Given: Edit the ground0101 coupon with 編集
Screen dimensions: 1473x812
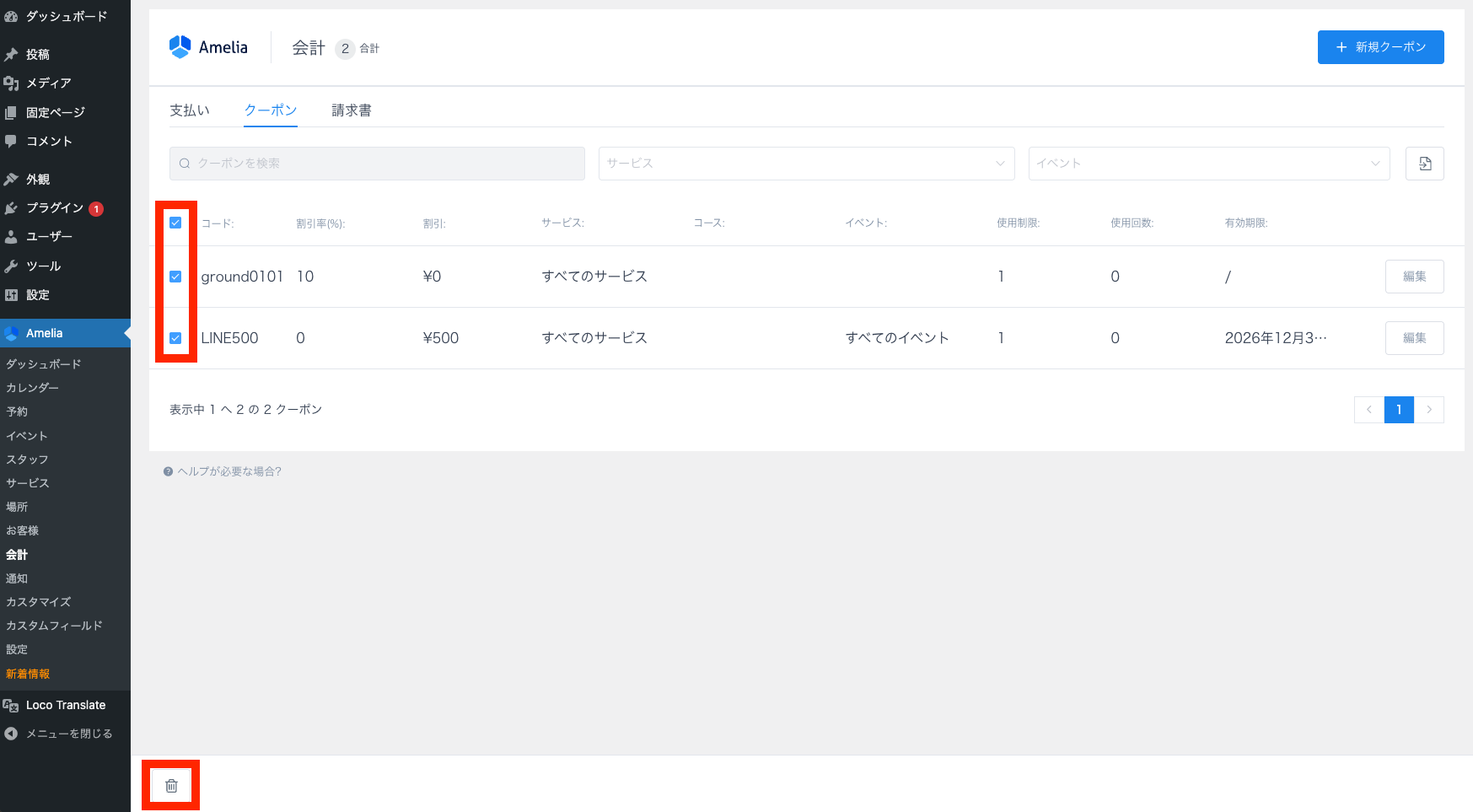Looking at the screenshot, I should pos(1414,277).
